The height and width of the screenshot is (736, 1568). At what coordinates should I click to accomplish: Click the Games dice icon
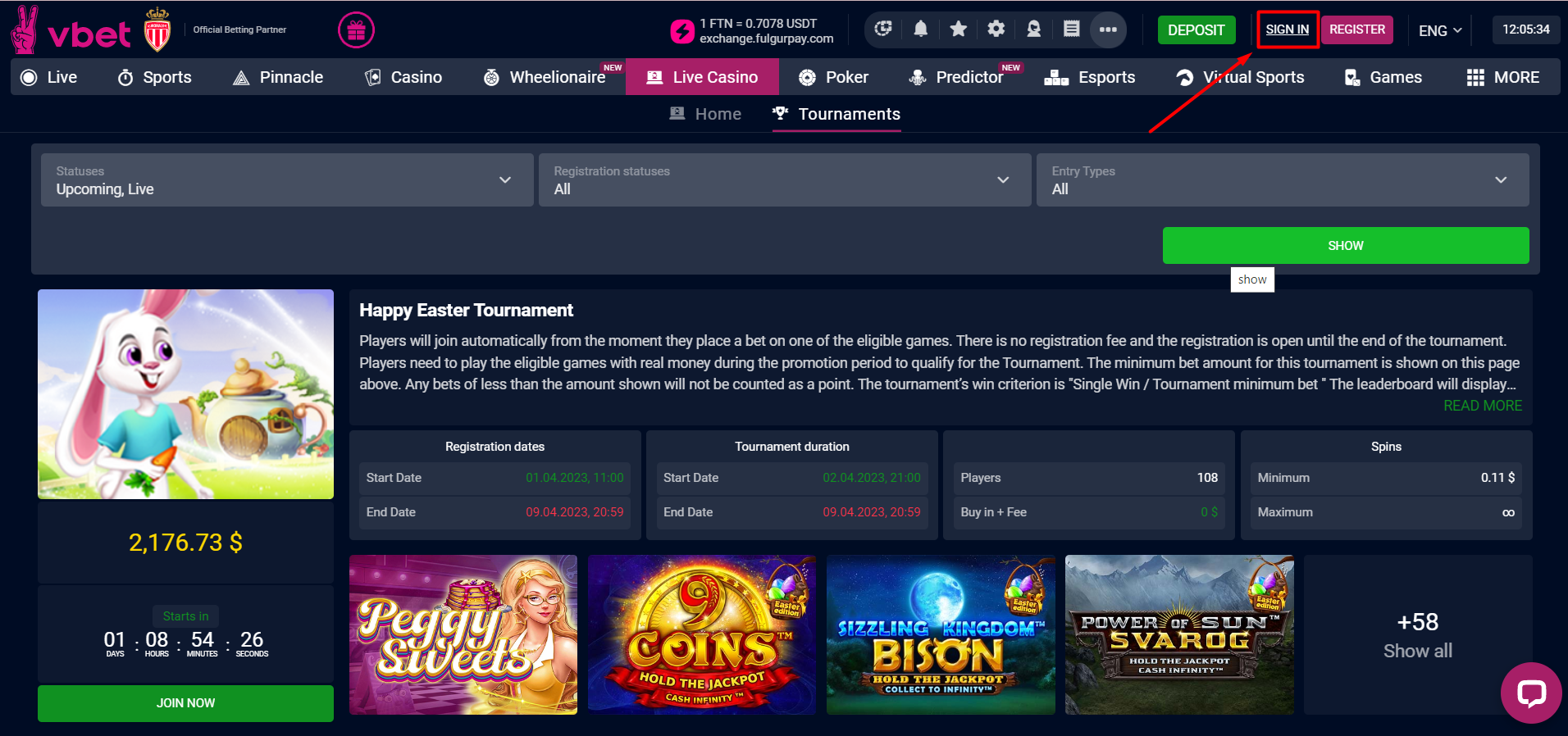point(1352,77)
